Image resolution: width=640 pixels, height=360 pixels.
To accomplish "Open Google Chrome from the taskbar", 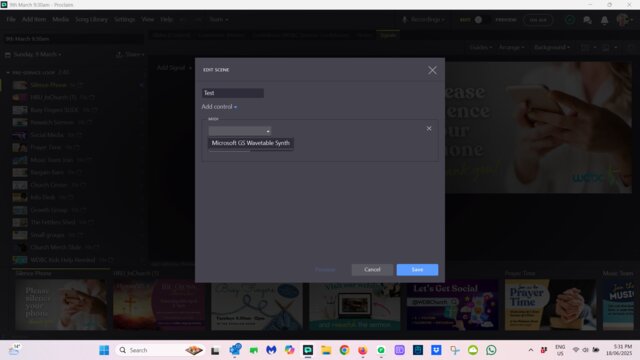I will pos(344,350).
